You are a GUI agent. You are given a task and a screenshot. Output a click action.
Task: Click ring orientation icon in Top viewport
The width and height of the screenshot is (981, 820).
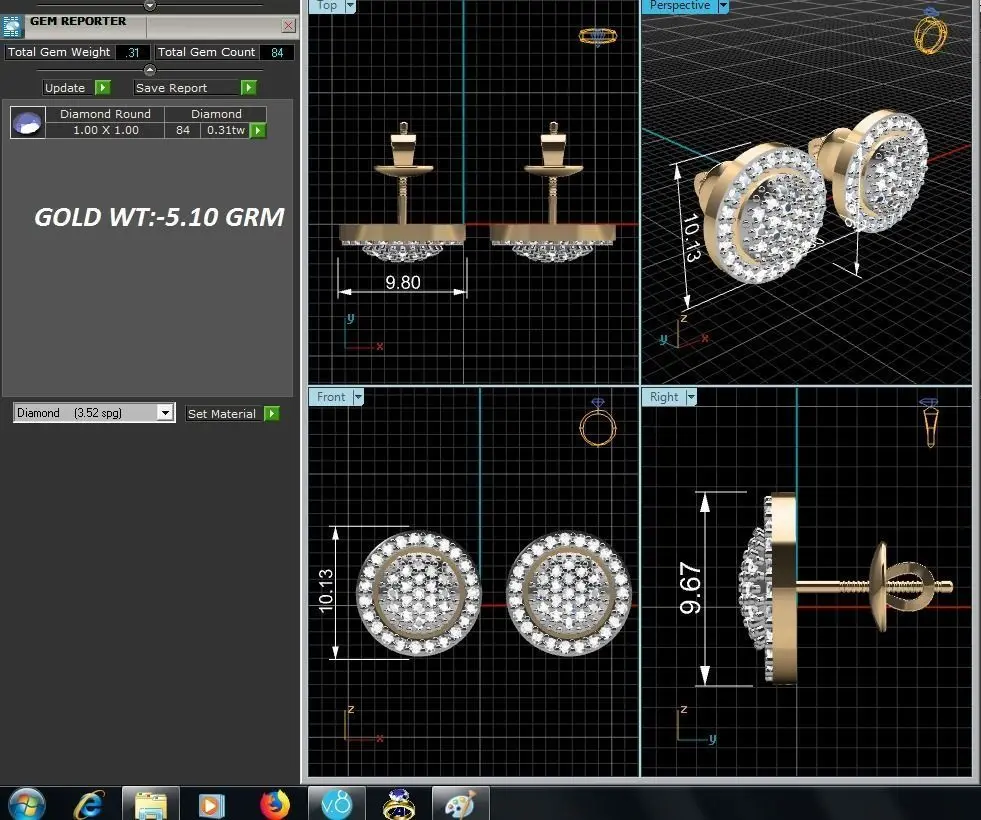click(597, 36)
